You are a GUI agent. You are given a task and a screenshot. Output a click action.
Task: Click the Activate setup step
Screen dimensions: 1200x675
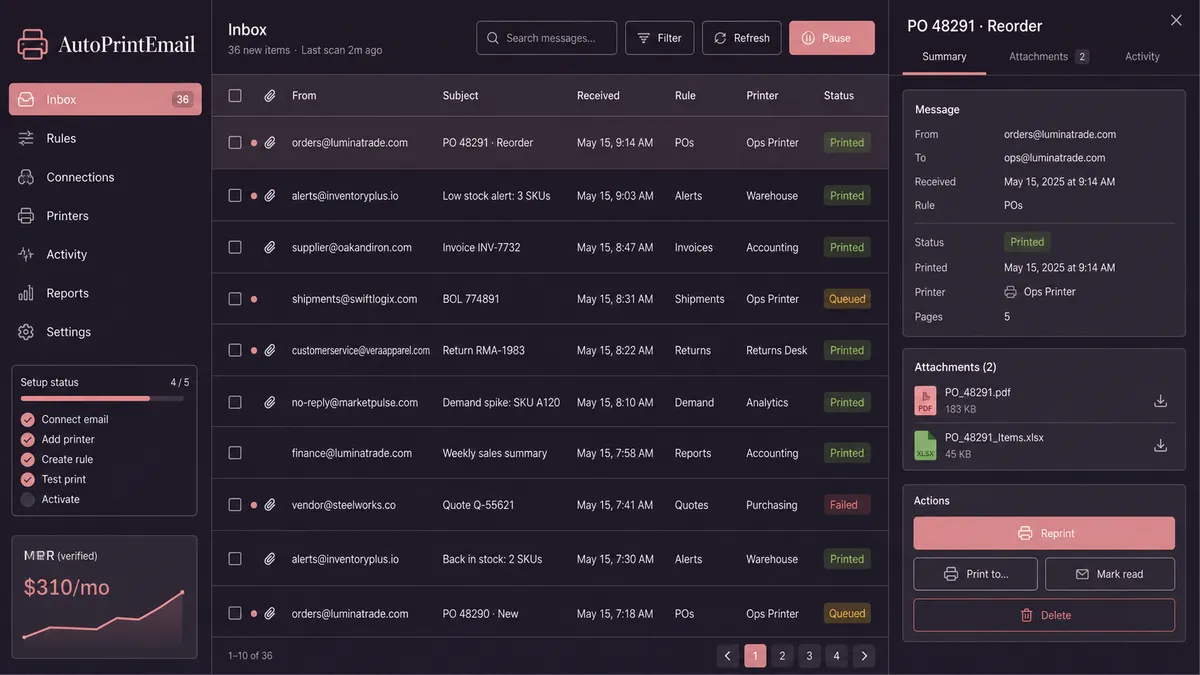click(x=60, y=499)
